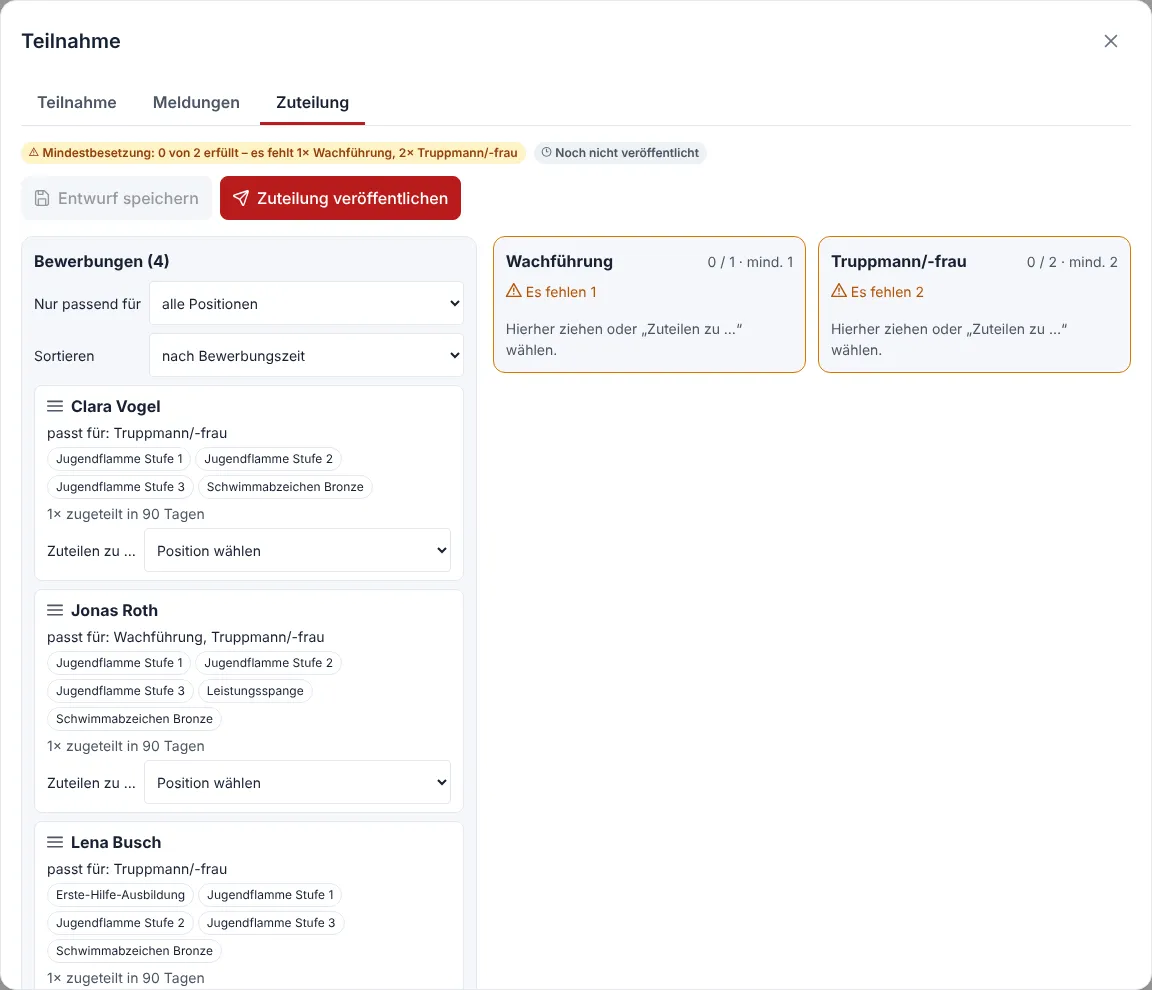Click the warning triangle in the Mindestbesetzung banner

coord(34,152)
